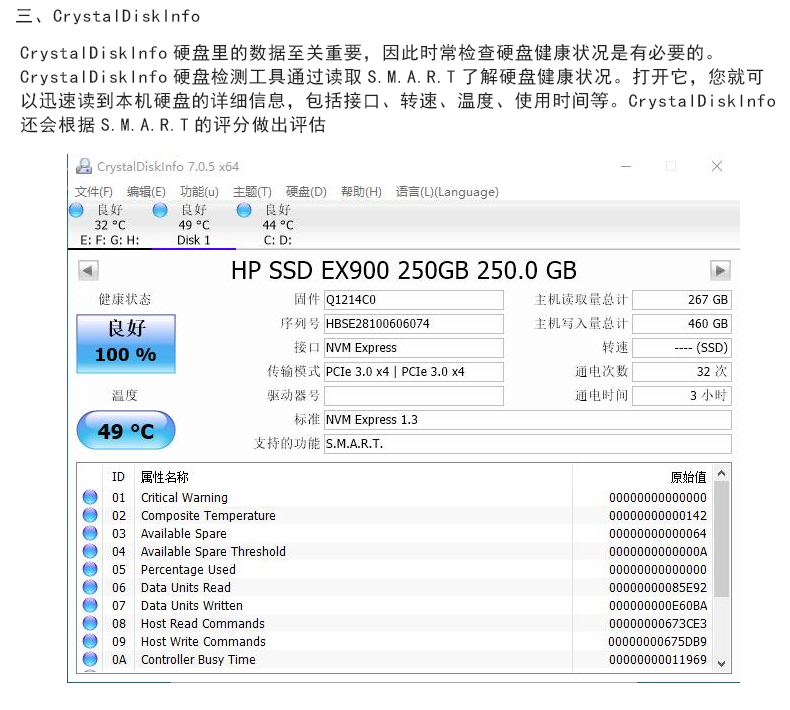The image size is (790, 710).
Task: Click the 传输模式 field PCIe 3.0 x4
Action: click(414, 372)
